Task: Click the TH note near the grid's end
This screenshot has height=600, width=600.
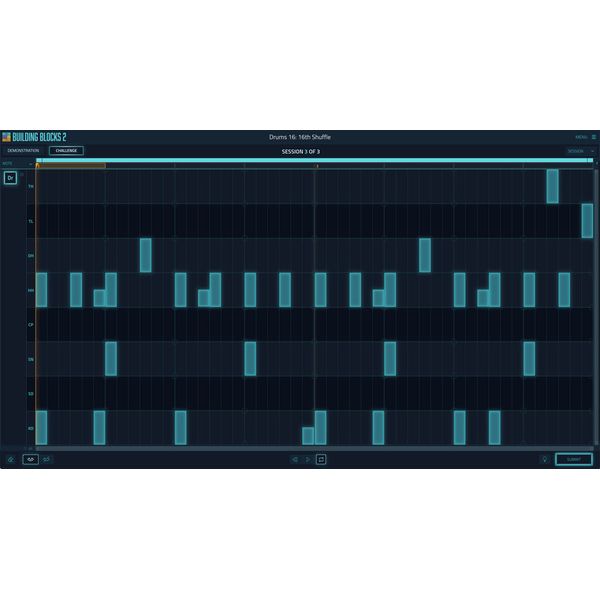Action: [552, 186]
